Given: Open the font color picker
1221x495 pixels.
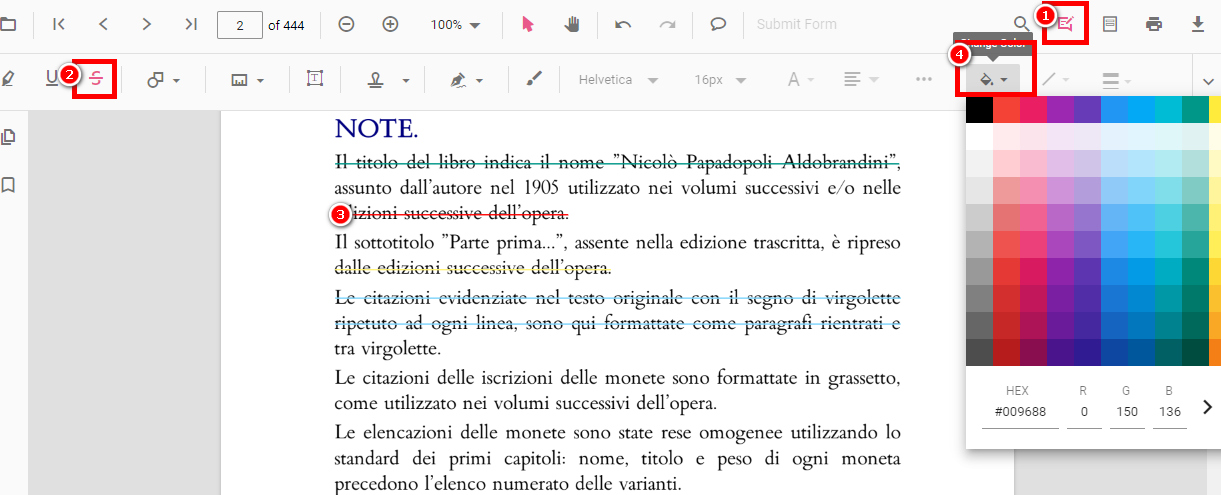Looking at the screenshot, I should [802, 79].
